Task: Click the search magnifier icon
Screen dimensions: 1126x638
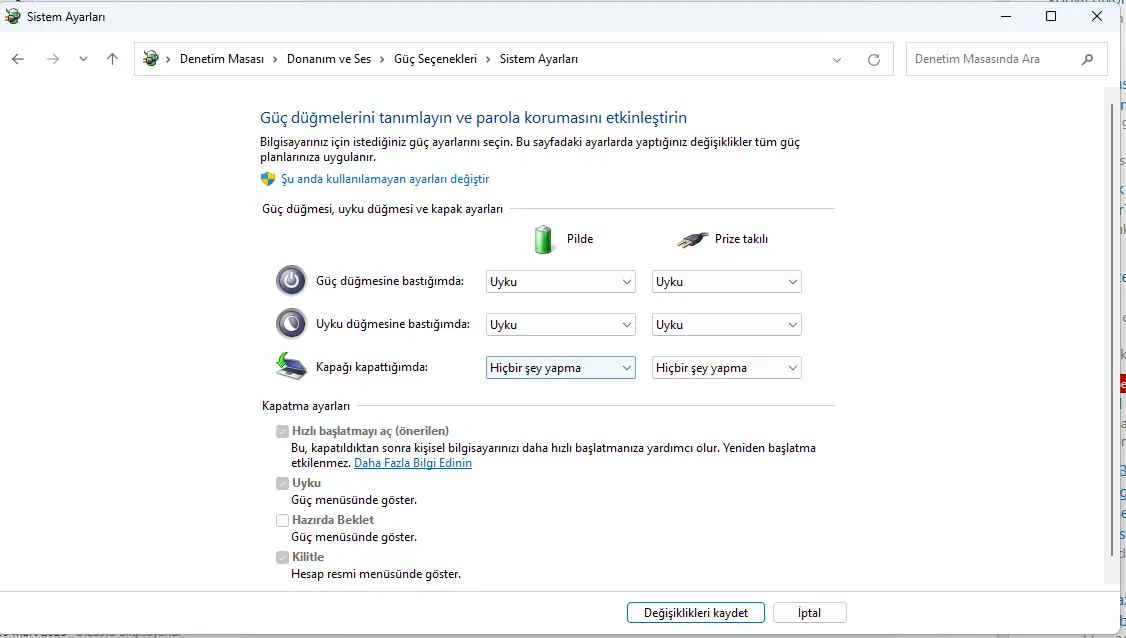Action: point(1087,59)
